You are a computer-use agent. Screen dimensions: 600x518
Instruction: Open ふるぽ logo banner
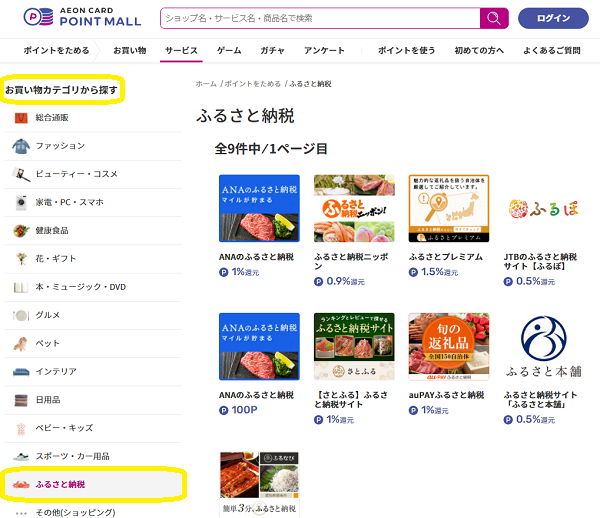click(x=544, y=209)
